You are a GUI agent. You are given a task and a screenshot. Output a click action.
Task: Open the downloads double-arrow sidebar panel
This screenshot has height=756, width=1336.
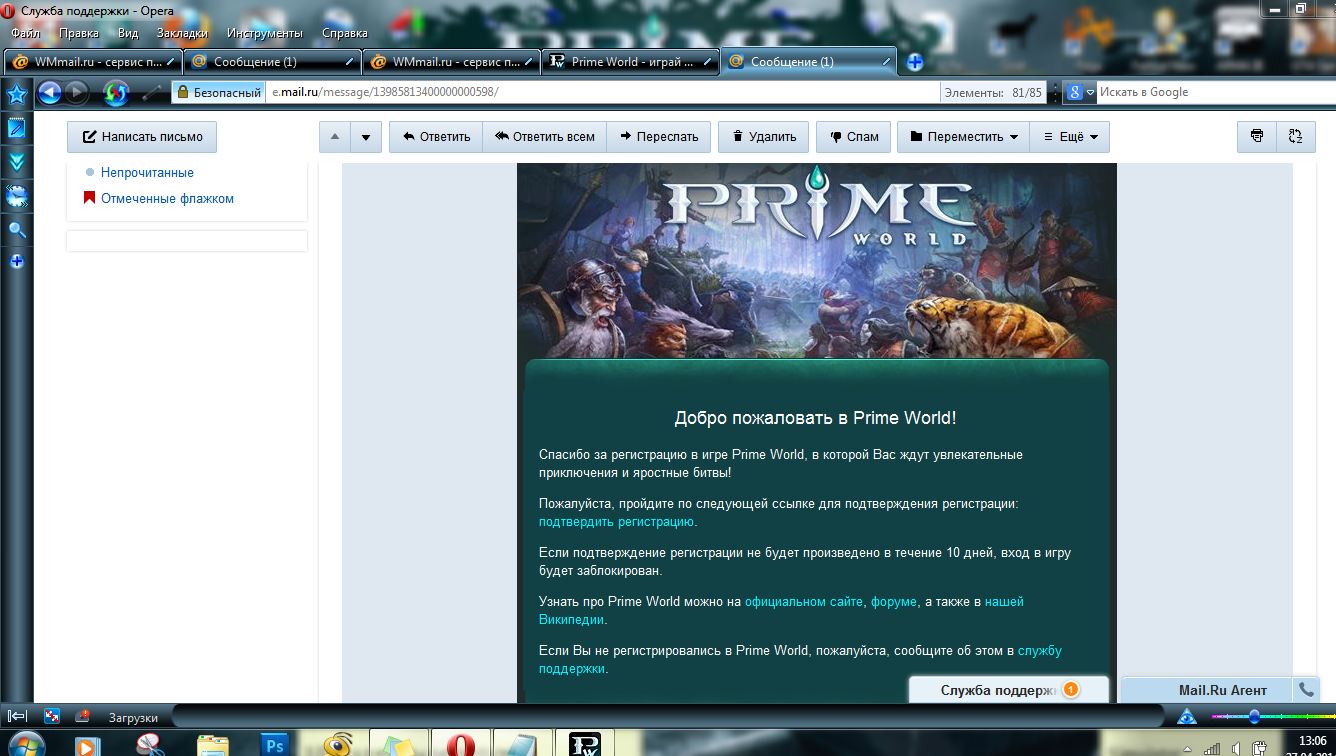(16, 162)
